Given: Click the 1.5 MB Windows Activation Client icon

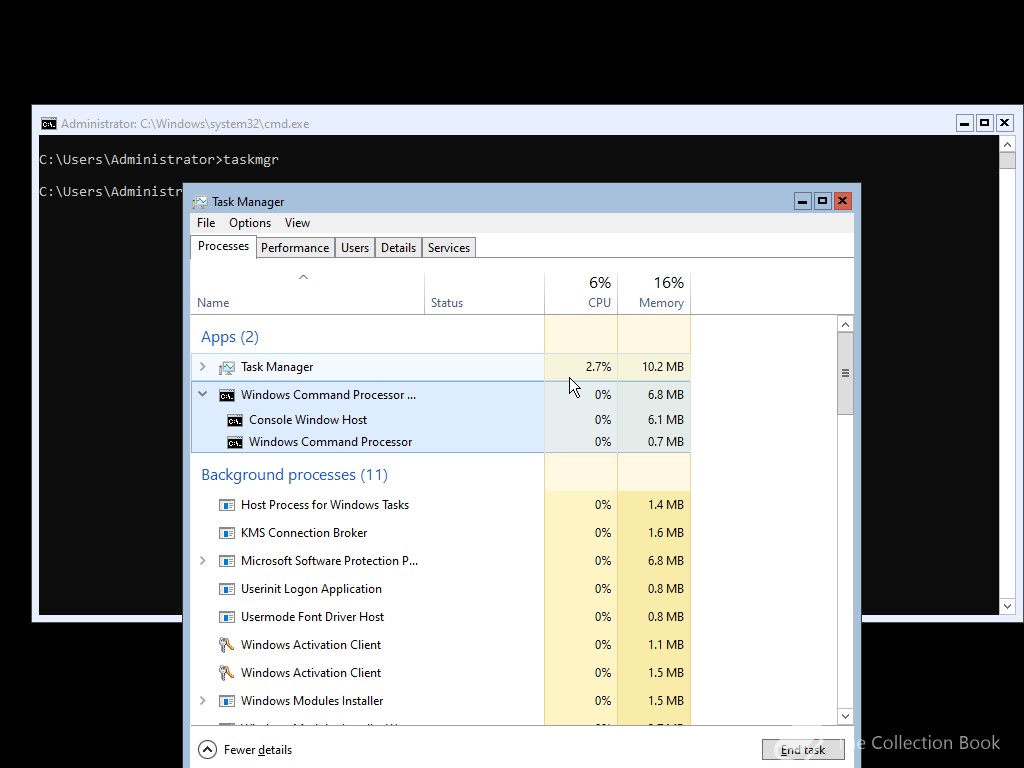Looking at the screenshot, I should (x=226, y=673).
